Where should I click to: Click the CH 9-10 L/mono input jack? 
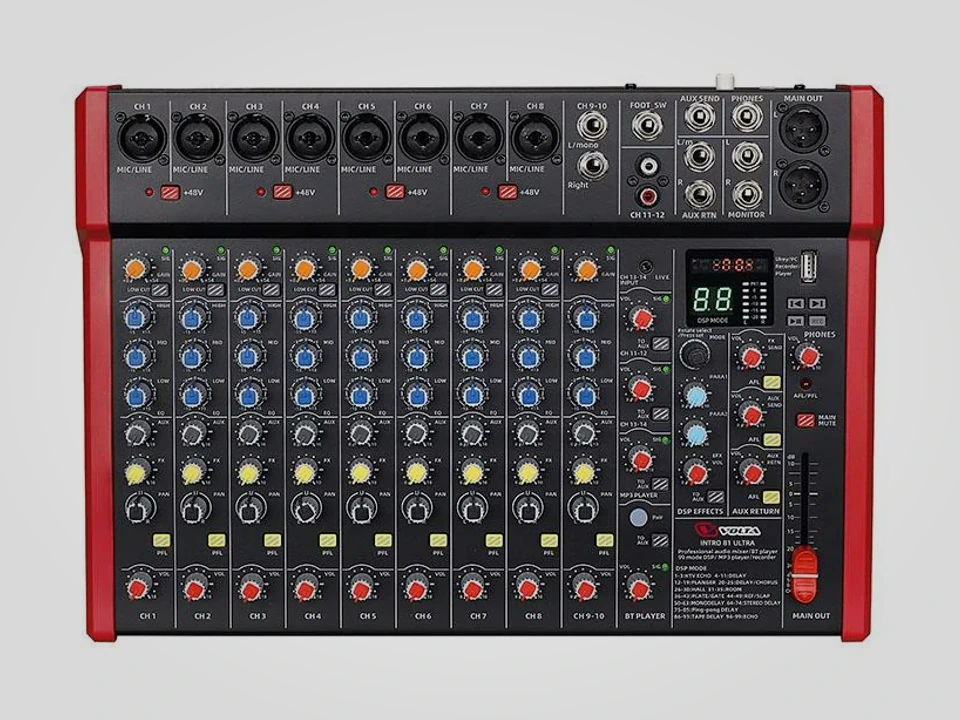pyautogui.click(x=592, y=127)
